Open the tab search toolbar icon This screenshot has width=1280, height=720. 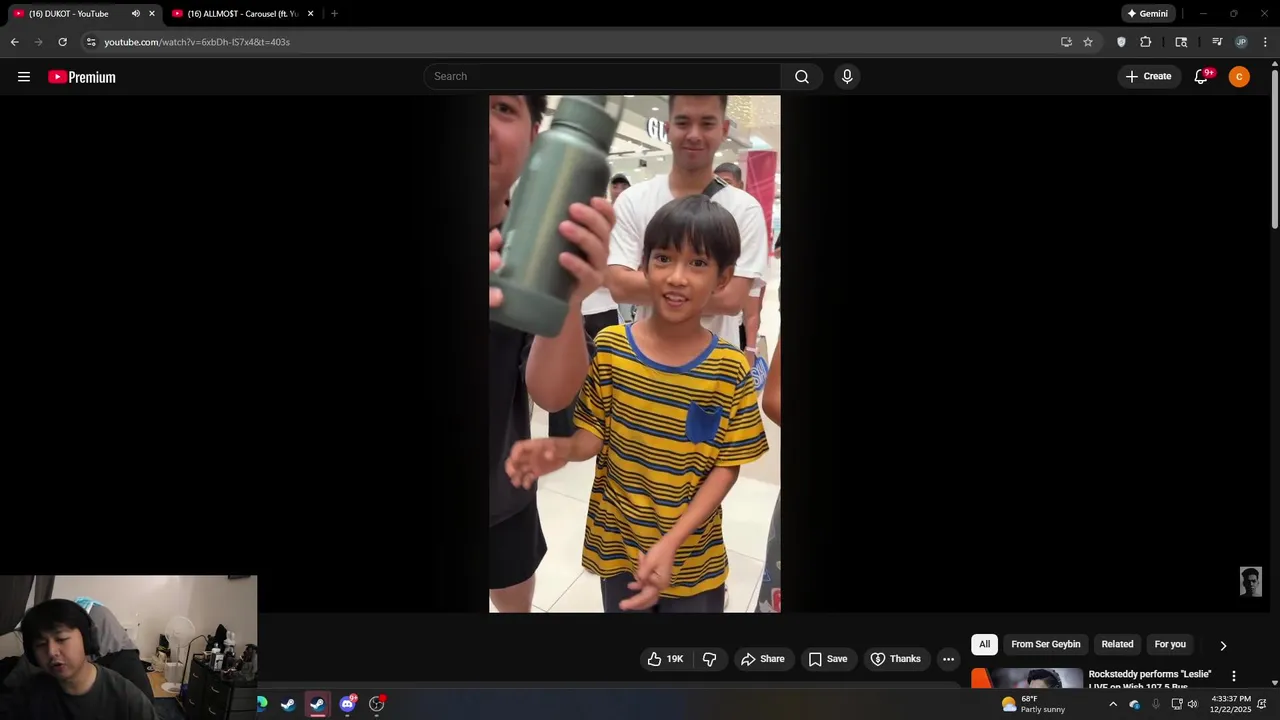pos(1181,42)
